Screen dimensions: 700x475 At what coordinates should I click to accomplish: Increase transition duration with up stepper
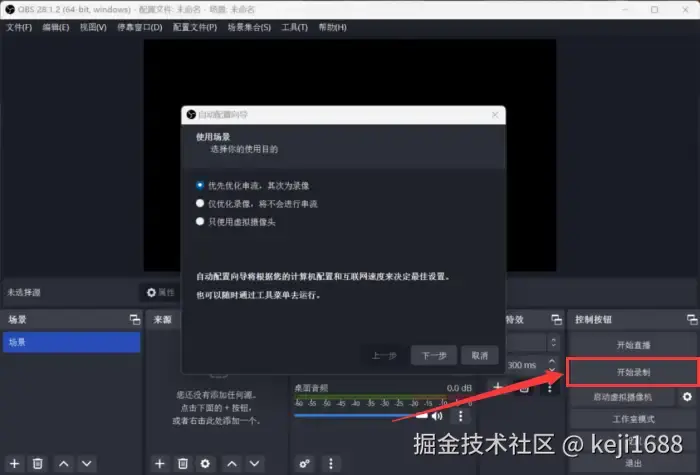[552, 361]
